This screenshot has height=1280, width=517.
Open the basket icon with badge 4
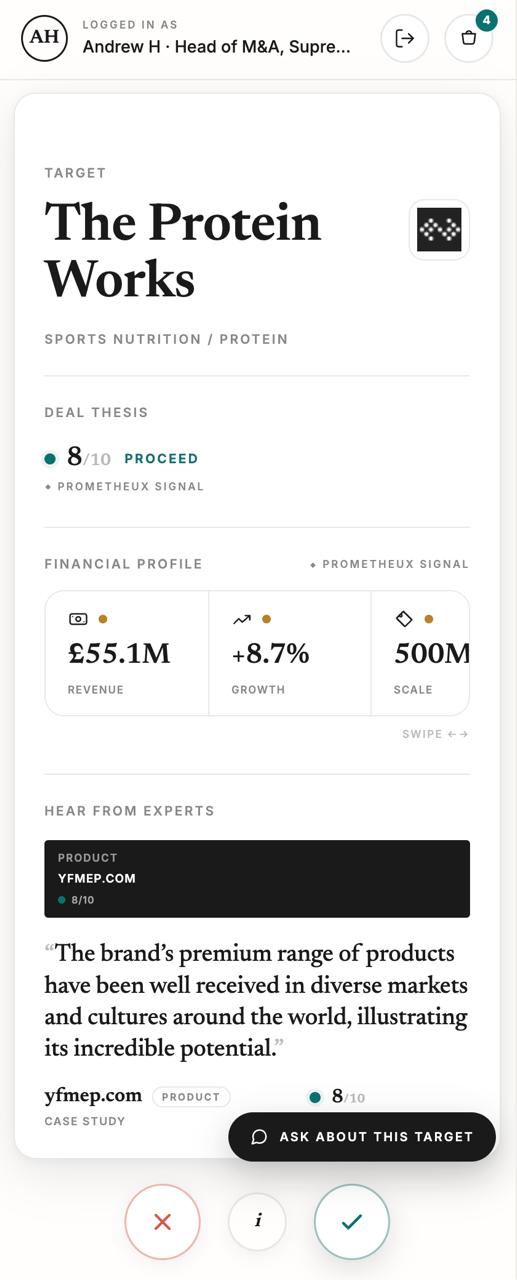[469, 39]
